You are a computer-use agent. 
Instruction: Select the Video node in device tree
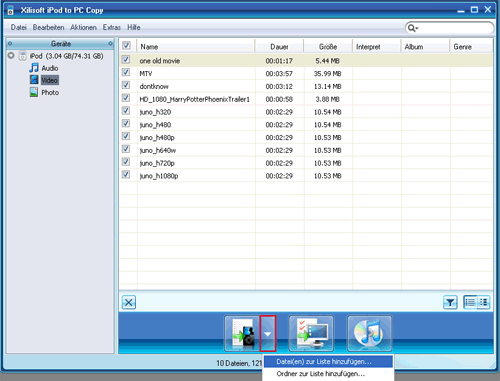(x=50, y=80)
